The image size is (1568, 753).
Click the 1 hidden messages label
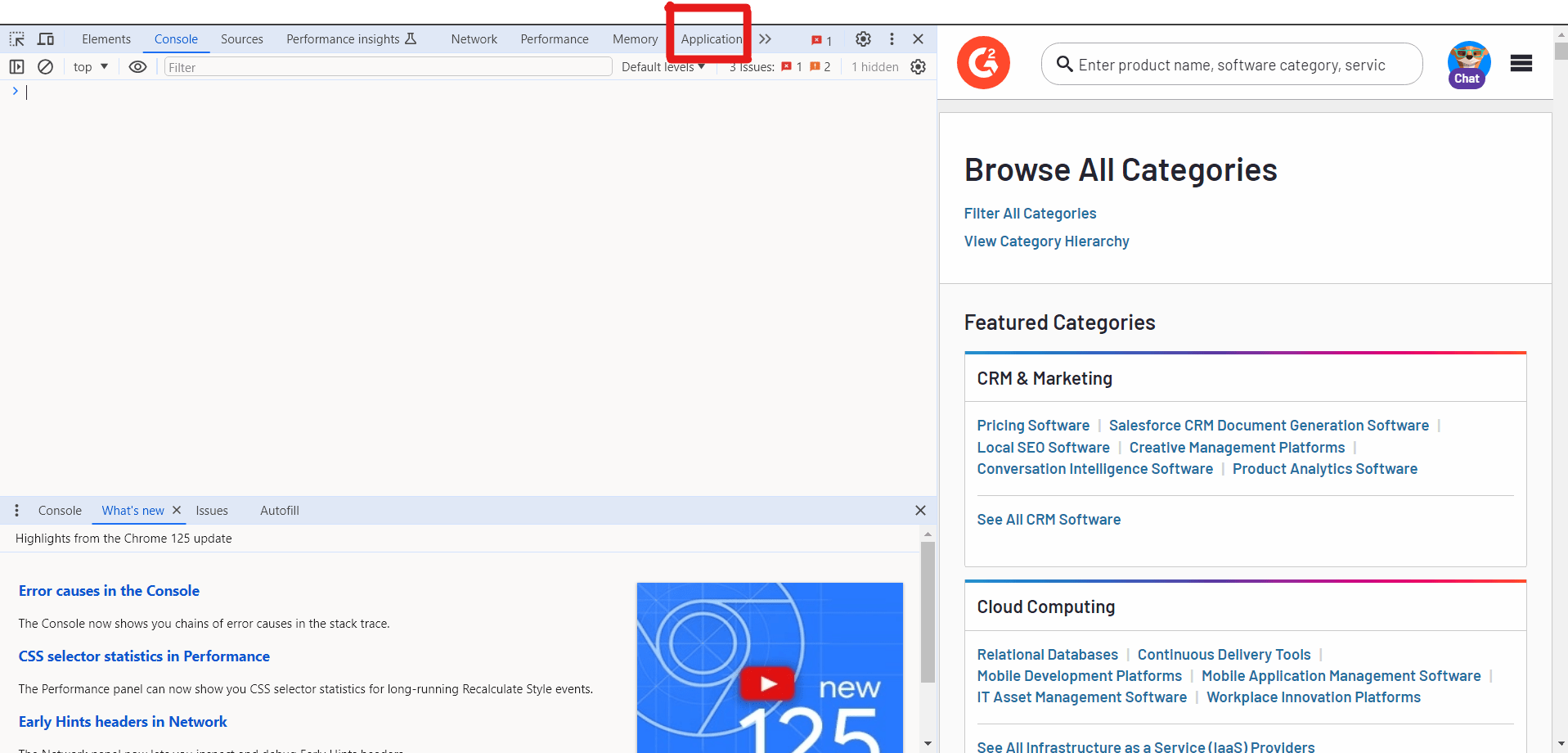(874, 67)
